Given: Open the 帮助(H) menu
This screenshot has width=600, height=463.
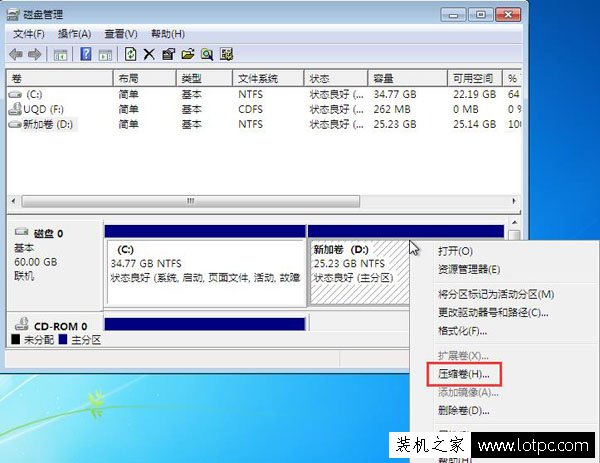Looking at the screenshot, I should click(168, 34).
